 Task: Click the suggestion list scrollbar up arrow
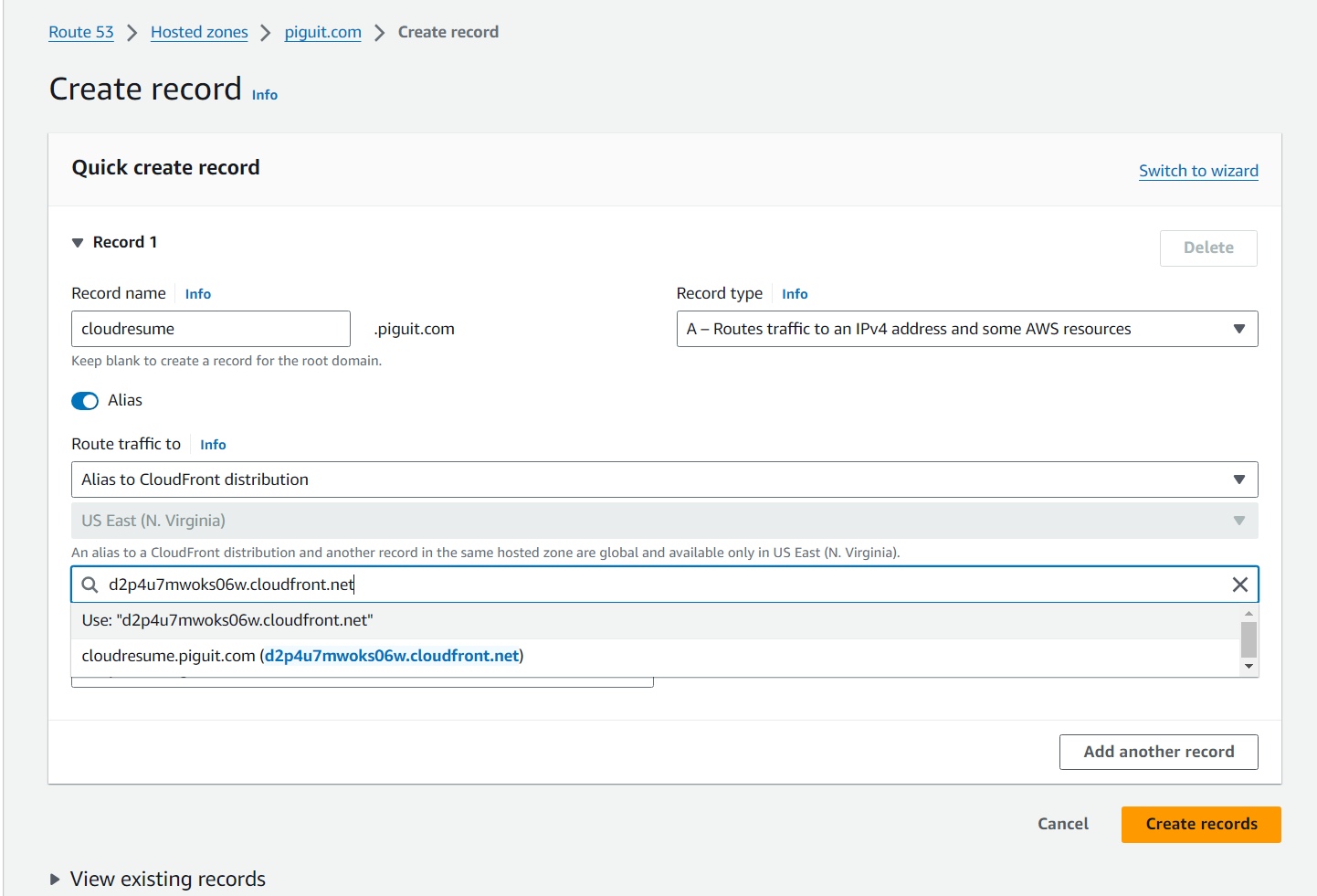pos(1249,613)
